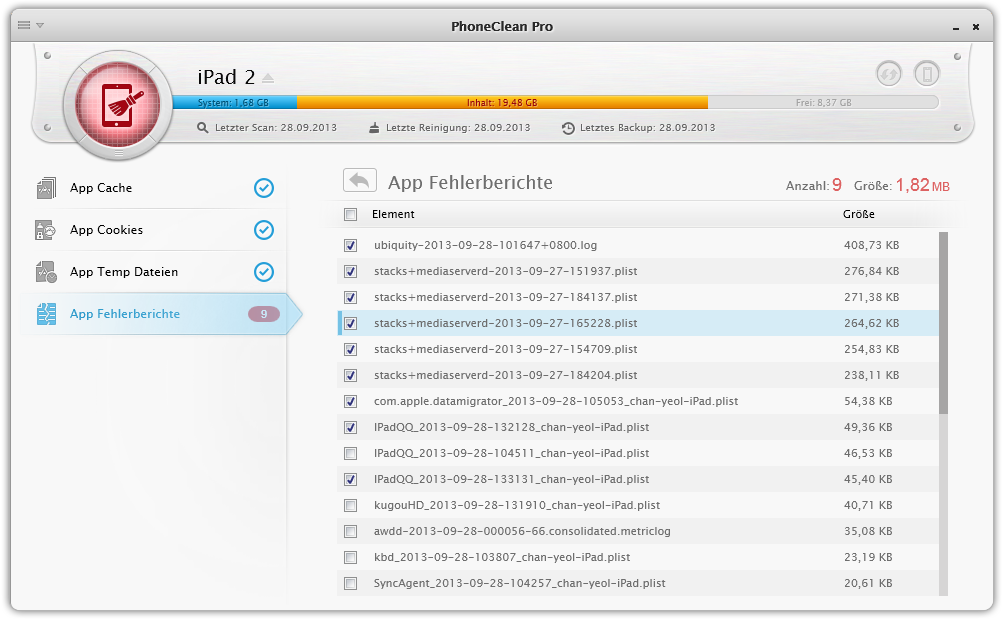Screen dimensions: 1004x620
Task: Check the kbd_2013-09-28 plist checkbox
Action: (x=350, y=557)
